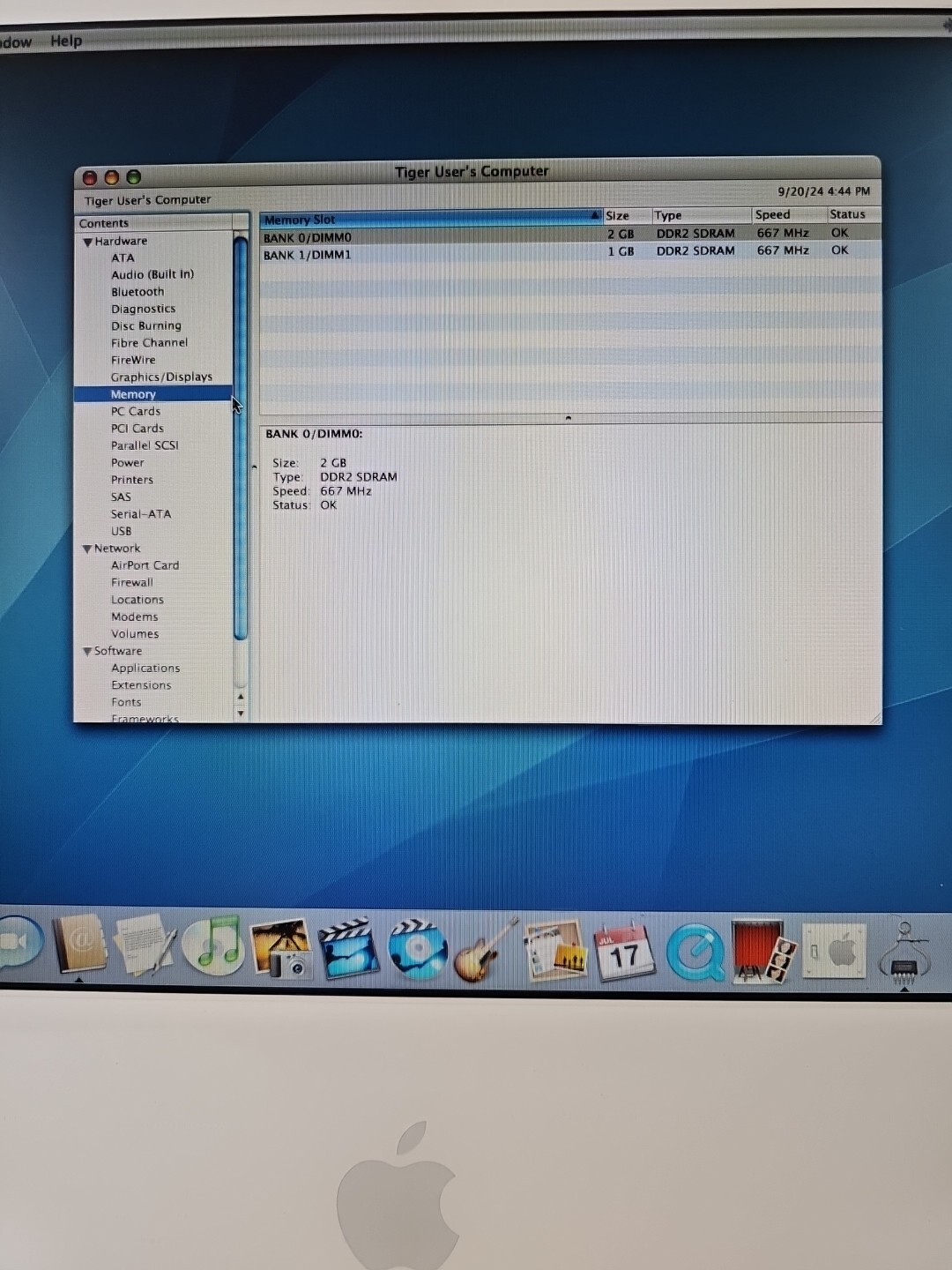Select SAS in the Hardware list
Viewport: 952px width, 1270px height.
click(121, 497)
